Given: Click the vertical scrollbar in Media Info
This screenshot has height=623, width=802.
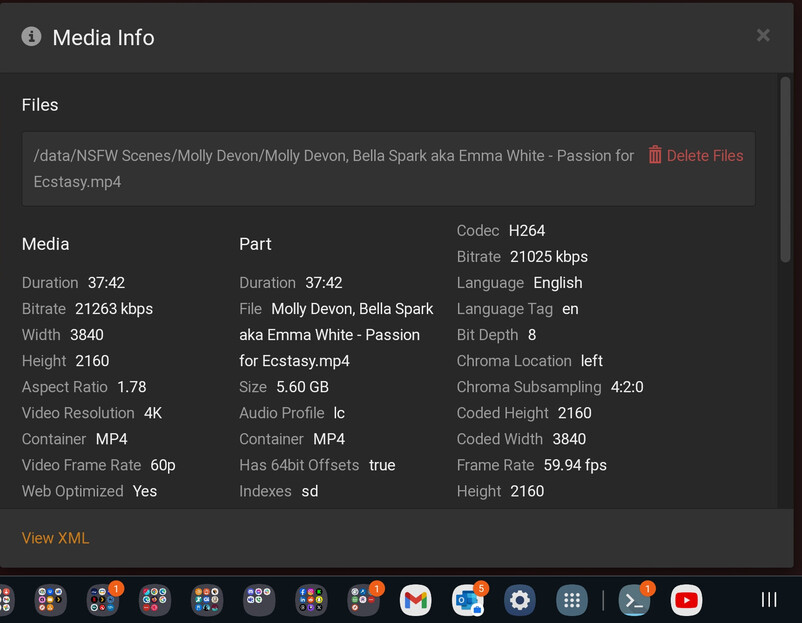Looking at the screenshot, I should [x=785, y=170].
